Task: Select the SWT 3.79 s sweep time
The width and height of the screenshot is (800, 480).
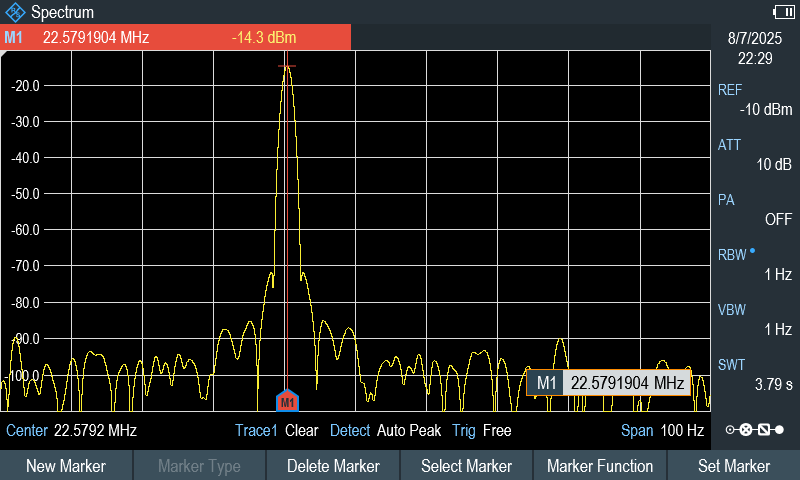Action: pos(755,374)
